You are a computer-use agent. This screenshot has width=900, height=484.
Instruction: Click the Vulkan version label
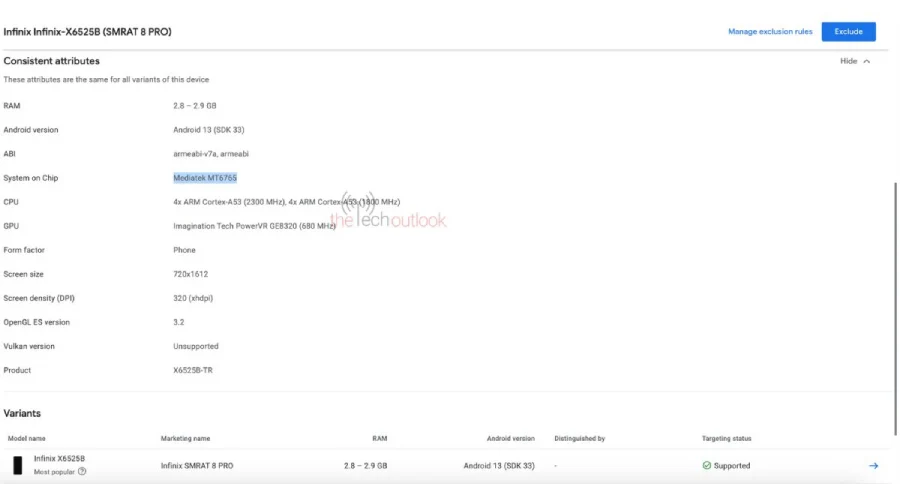(x=29, y=347)
